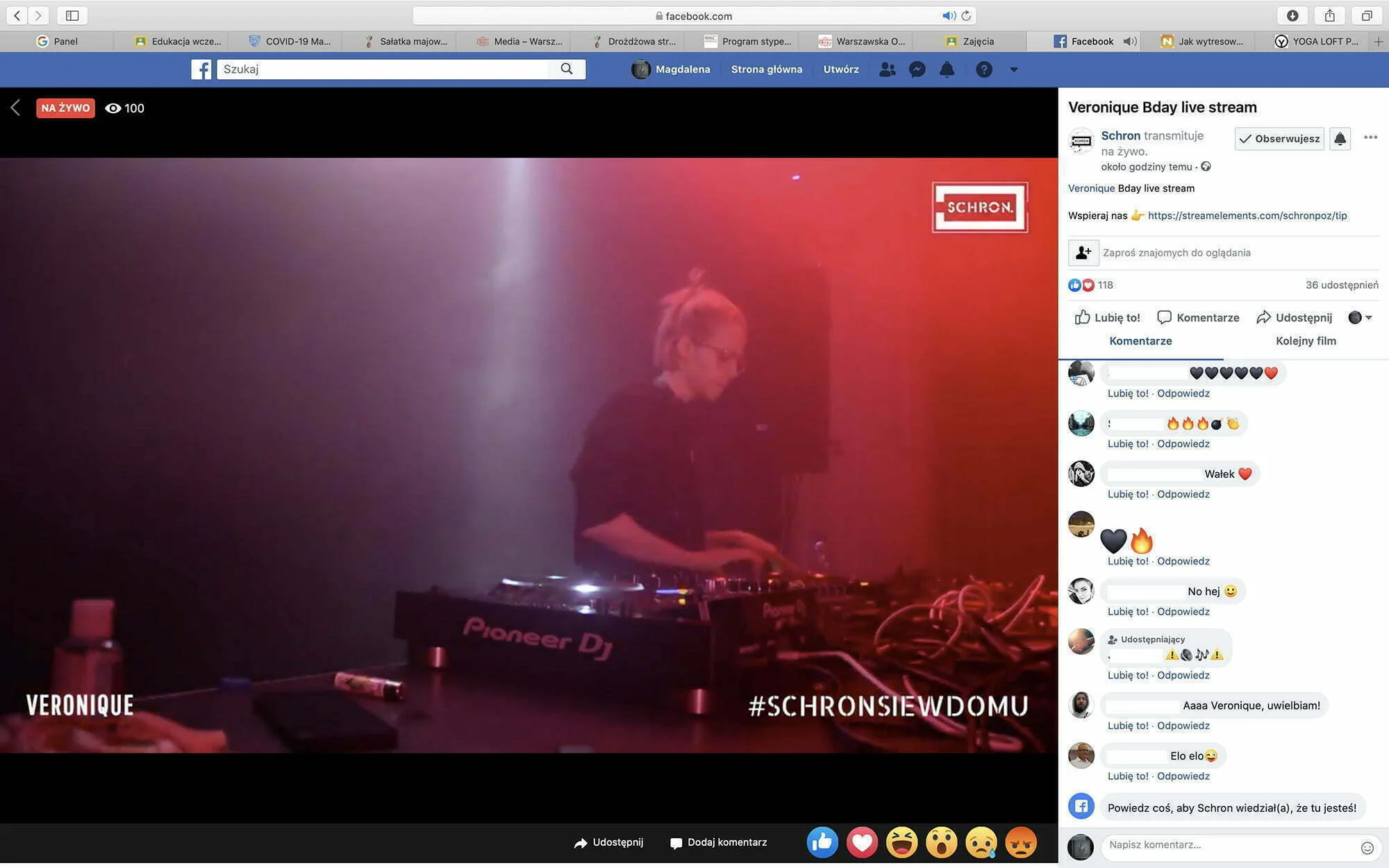Mute audio from the address bar speaker

pyautogui.click(x=949, y=15)
